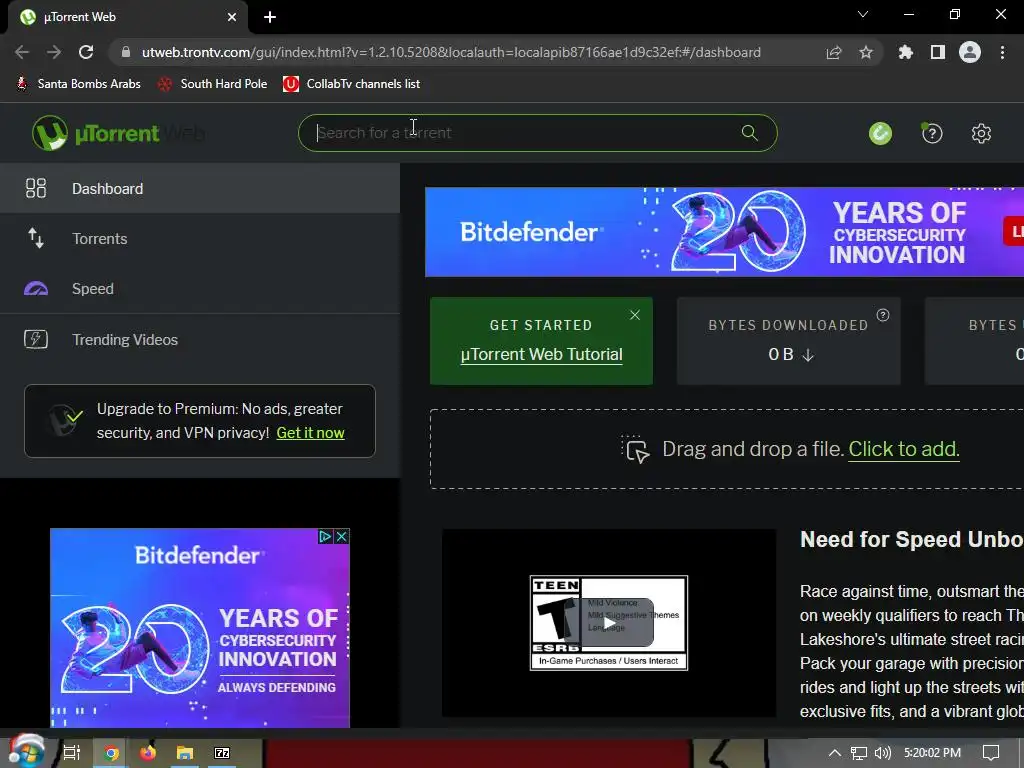This screenshot has width=1024, height=768.
Task: Play the Need for Speed video
Action: pyautogui.click(x=609, y=623)
